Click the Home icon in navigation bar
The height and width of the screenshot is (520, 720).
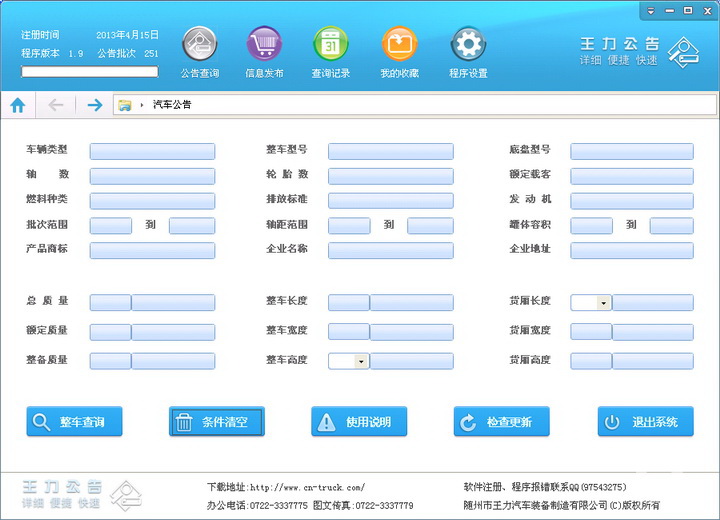pyautogui.click(x=18, y=105)
